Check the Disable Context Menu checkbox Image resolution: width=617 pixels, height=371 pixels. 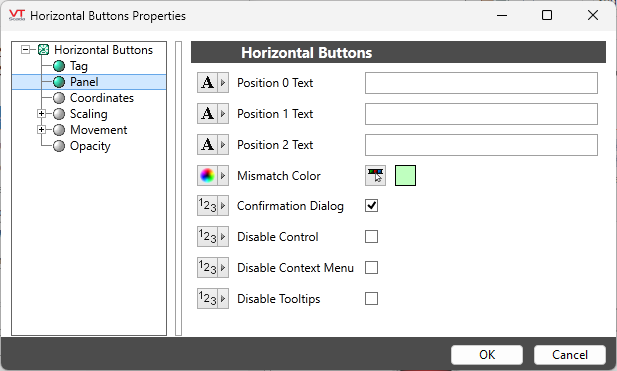coord(371,268)
